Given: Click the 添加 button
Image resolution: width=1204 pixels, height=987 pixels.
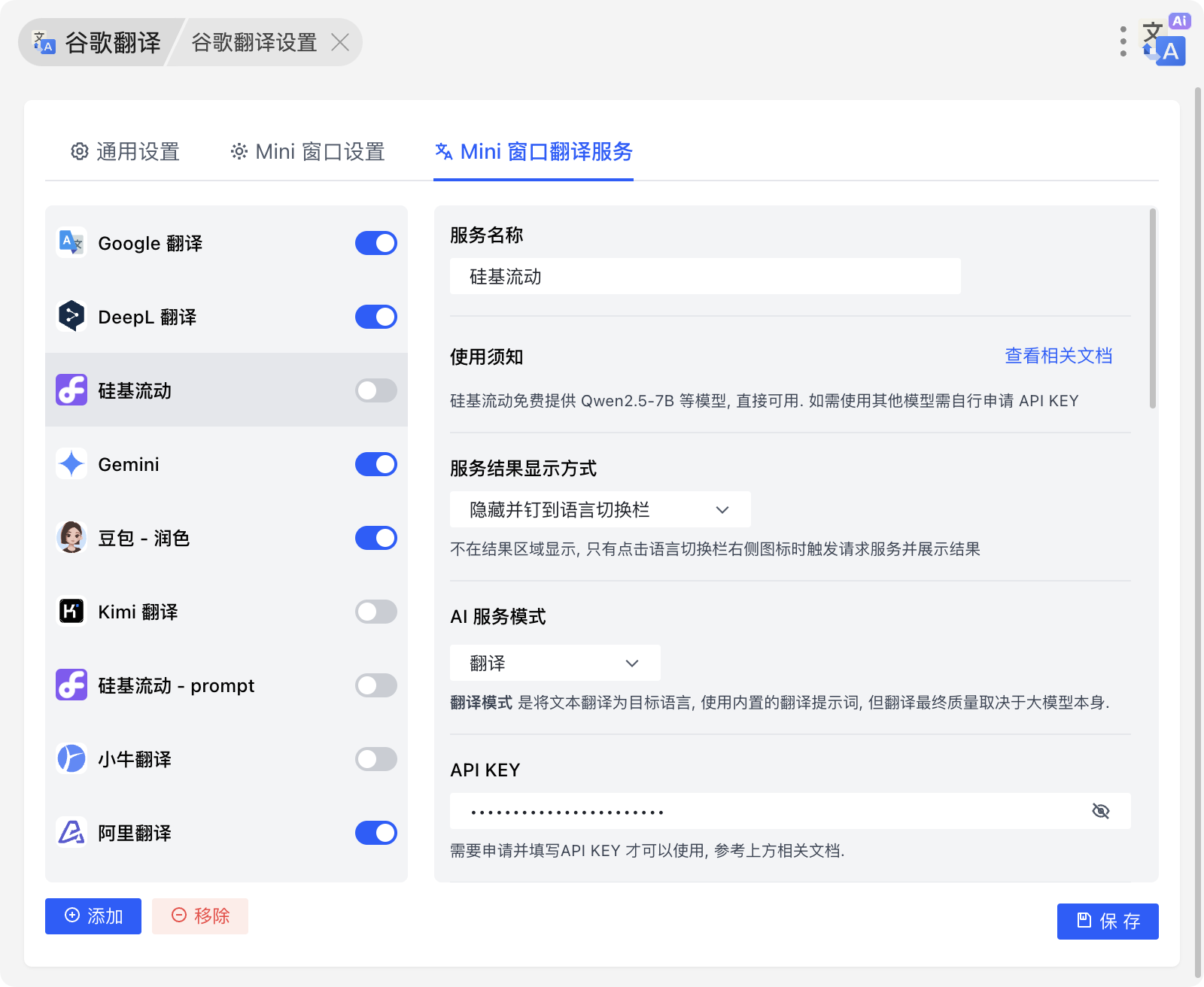Looking at the screenshot, I should pos(93,916).
